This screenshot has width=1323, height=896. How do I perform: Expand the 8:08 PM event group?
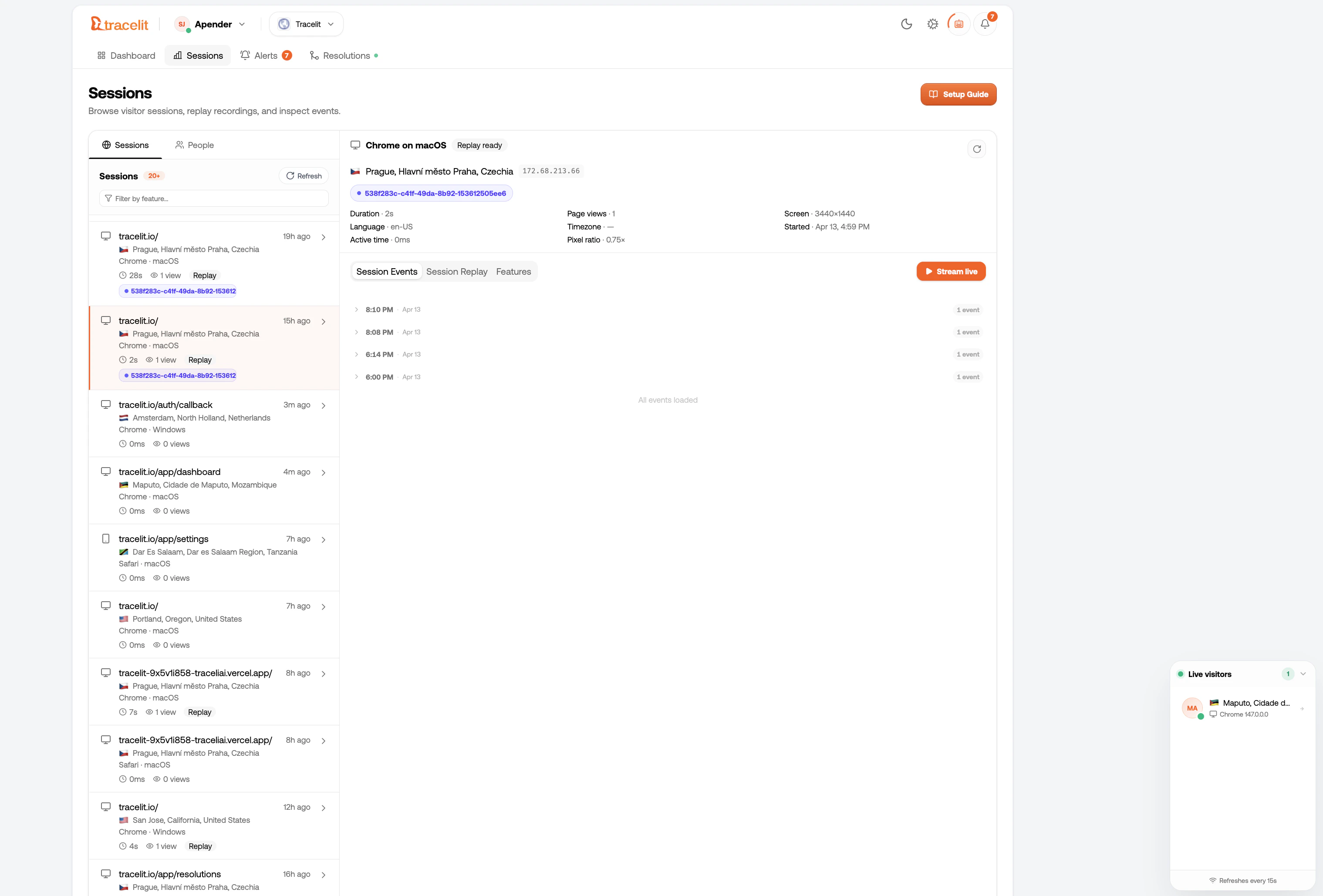pyautogui.click(x=357, y=333)
